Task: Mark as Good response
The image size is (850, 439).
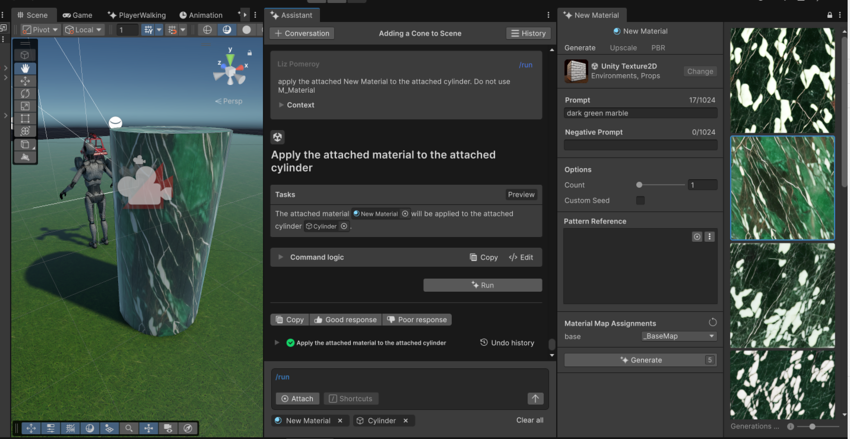Action: pos(345,320)
